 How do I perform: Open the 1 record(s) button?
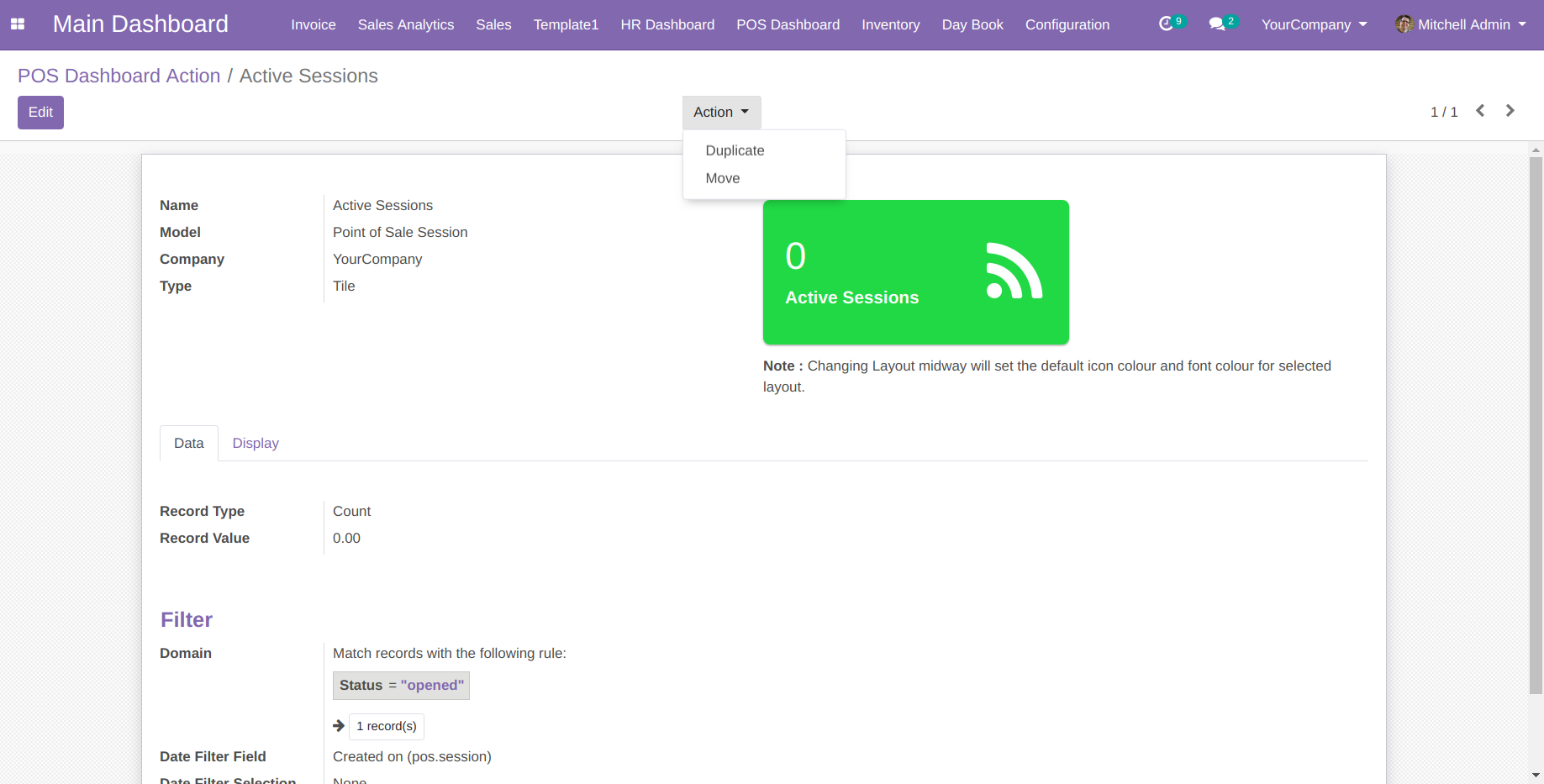point(387,726)
